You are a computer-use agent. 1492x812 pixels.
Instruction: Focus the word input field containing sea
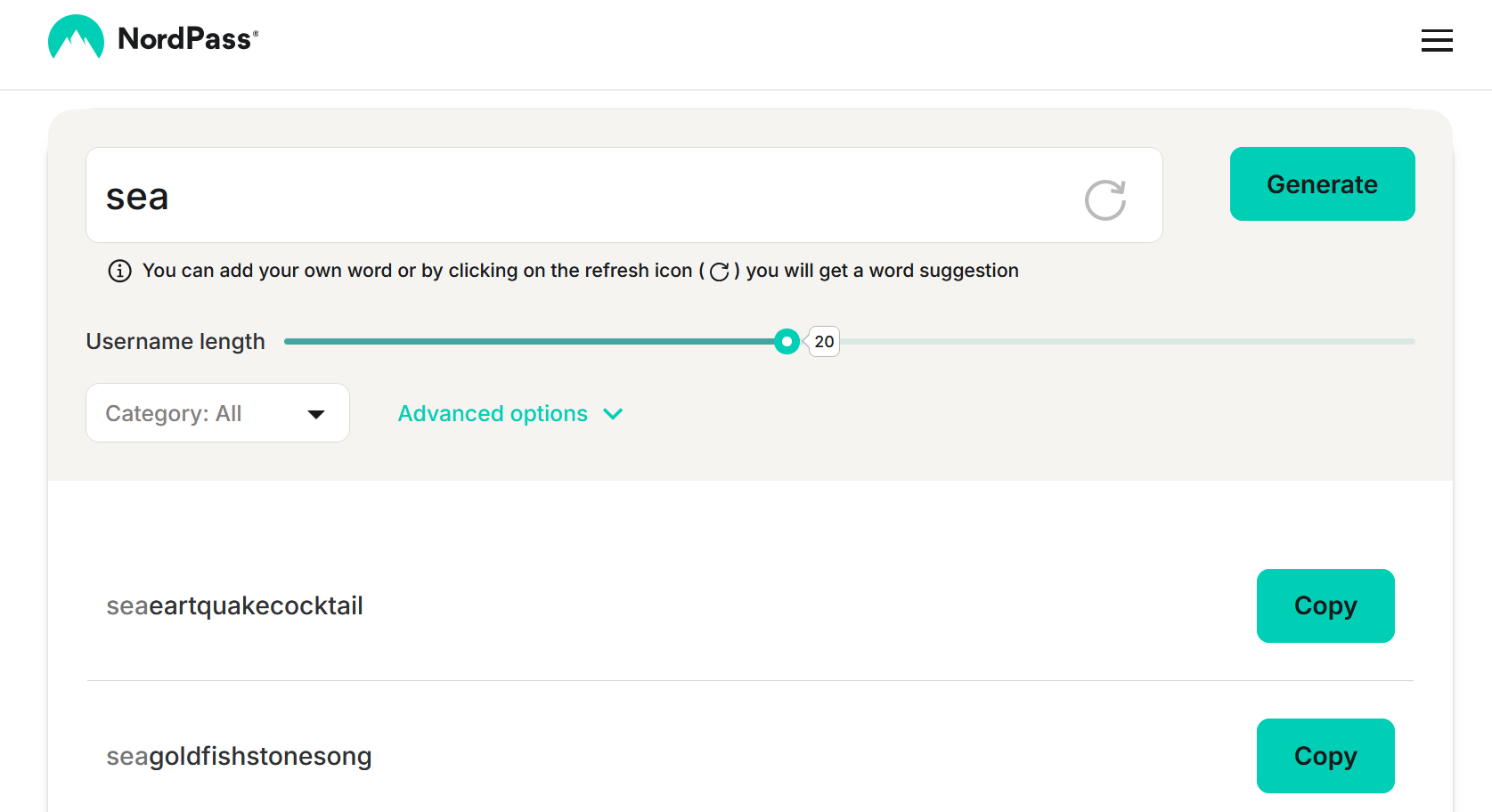tap(579, 196)
